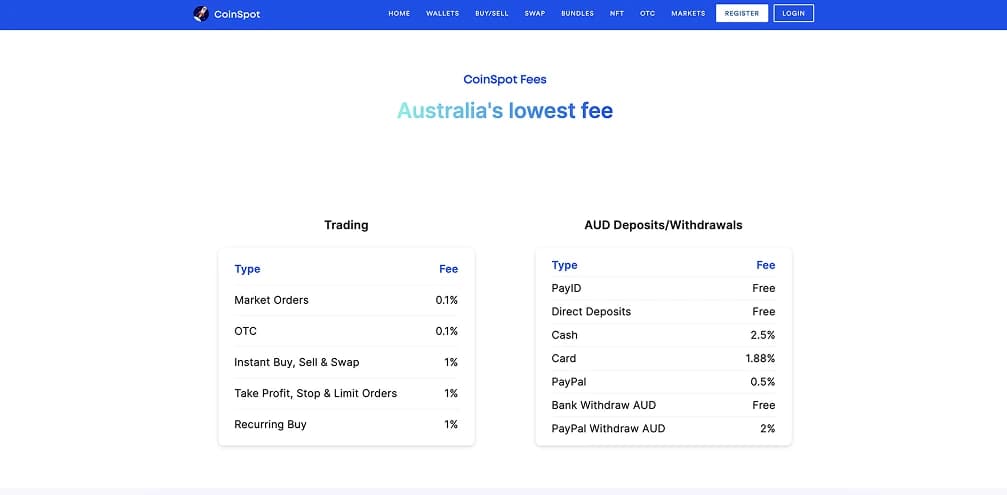The height and width of the screenshot is (495, 1007).
Task: Click the Cash 2.5% fee value
Action: pyautogui.click(x=763, y=335)
